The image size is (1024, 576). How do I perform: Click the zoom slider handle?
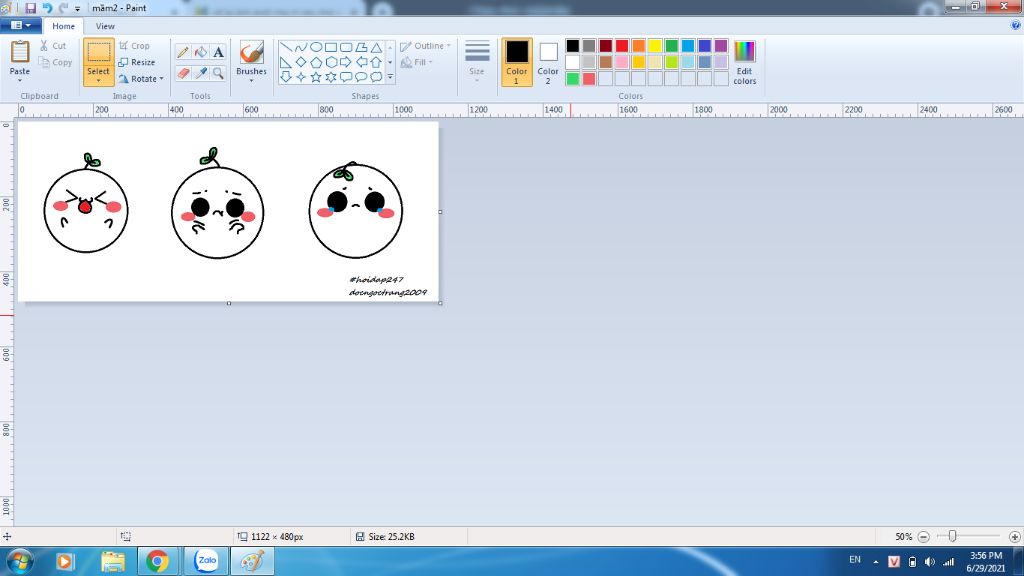953,536
